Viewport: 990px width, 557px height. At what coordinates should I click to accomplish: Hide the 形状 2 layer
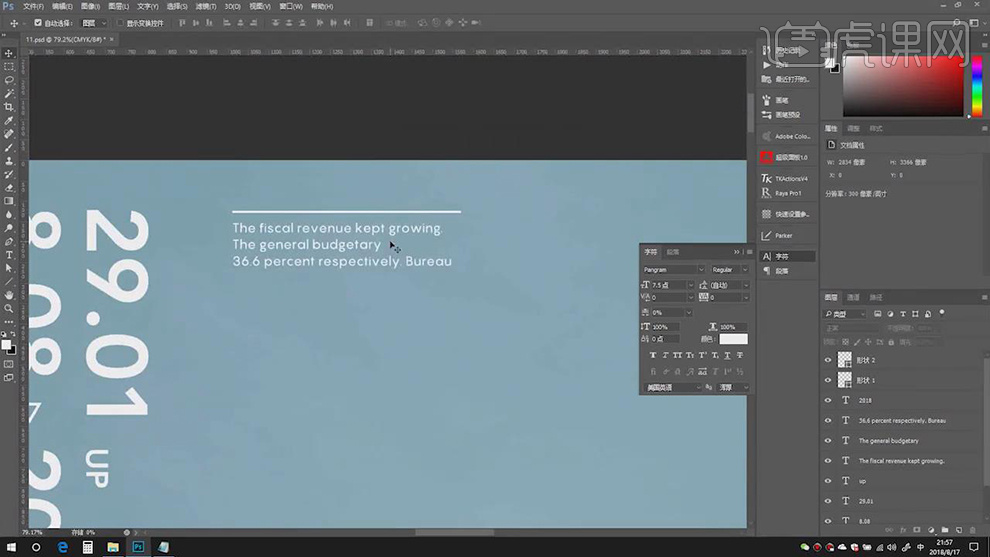[x=828, y=360]
